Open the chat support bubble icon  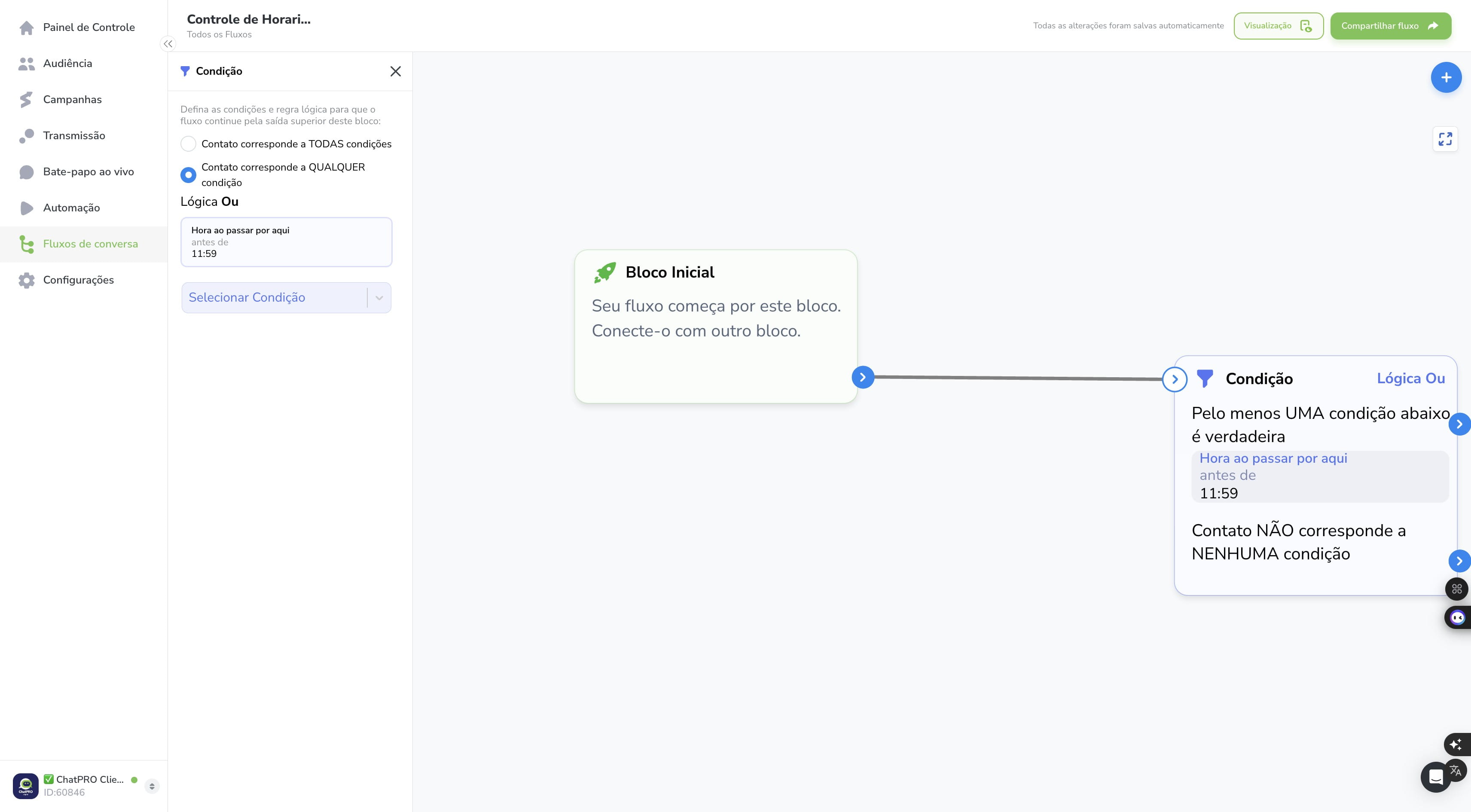coord(1436,777)
